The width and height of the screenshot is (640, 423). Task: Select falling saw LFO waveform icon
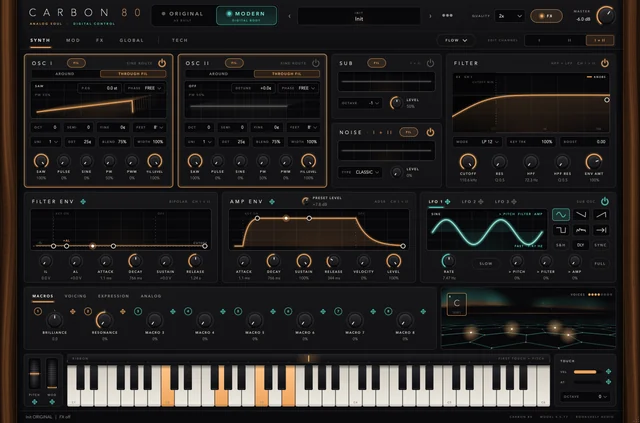point(581,215)
